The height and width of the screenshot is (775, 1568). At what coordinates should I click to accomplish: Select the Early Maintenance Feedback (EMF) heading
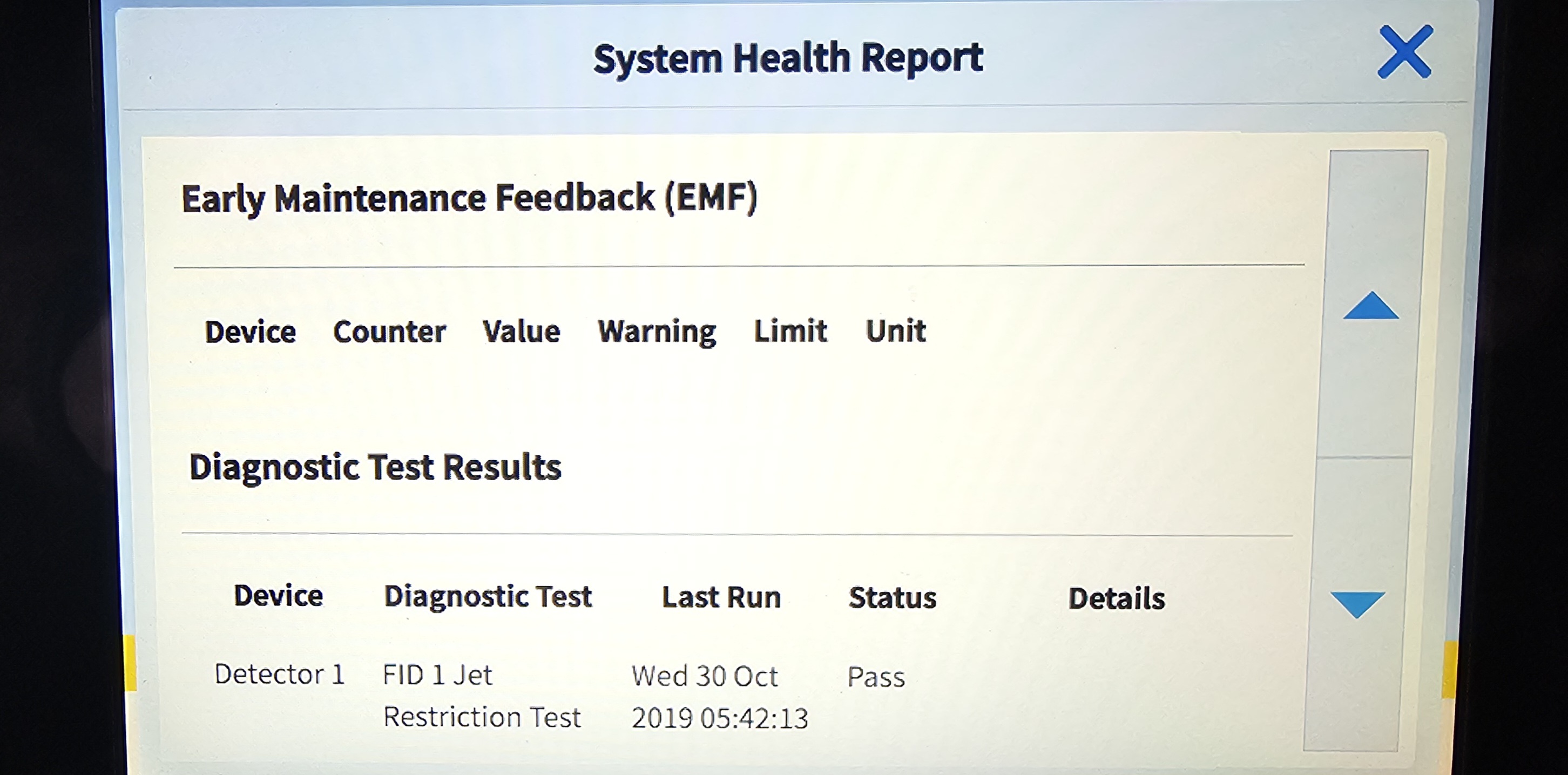(469, 198)
